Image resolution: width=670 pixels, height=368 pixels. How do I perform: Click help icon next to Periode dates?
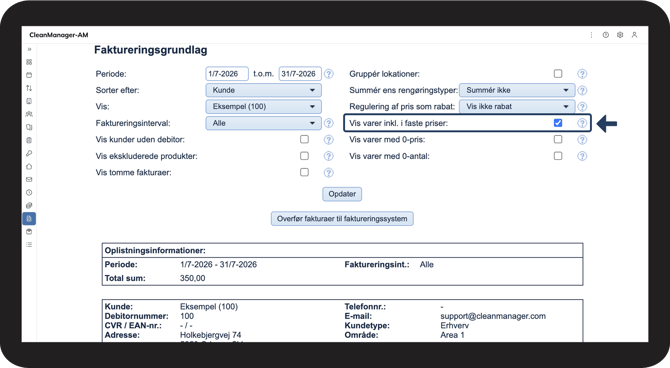tap(329, 74)
